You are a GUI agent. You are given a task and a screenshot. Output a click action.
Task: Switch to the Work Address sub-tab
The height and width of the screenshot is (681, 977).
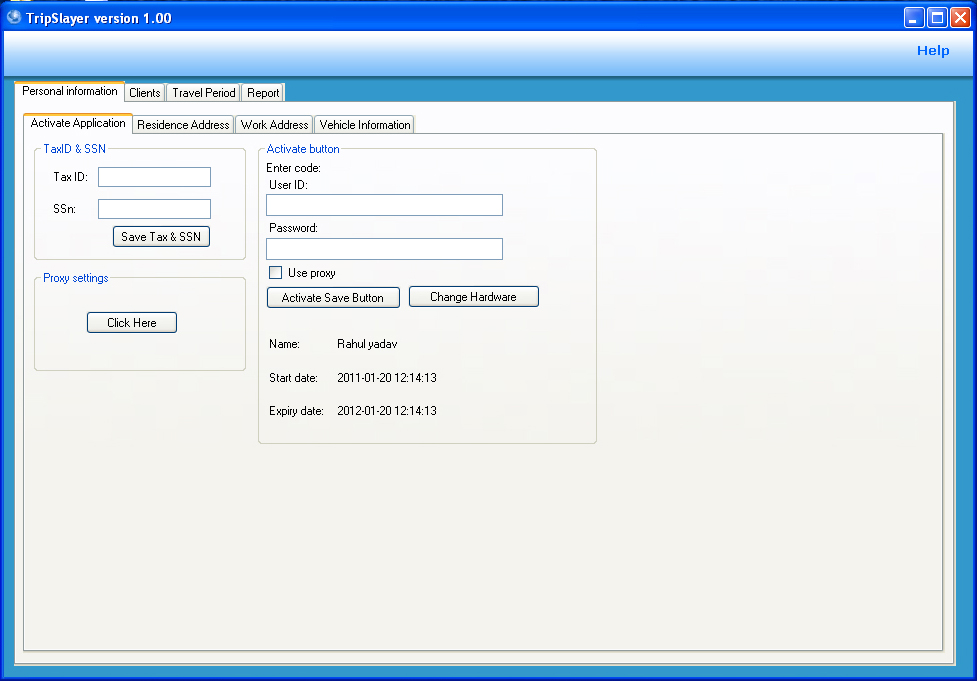(274, 125)
